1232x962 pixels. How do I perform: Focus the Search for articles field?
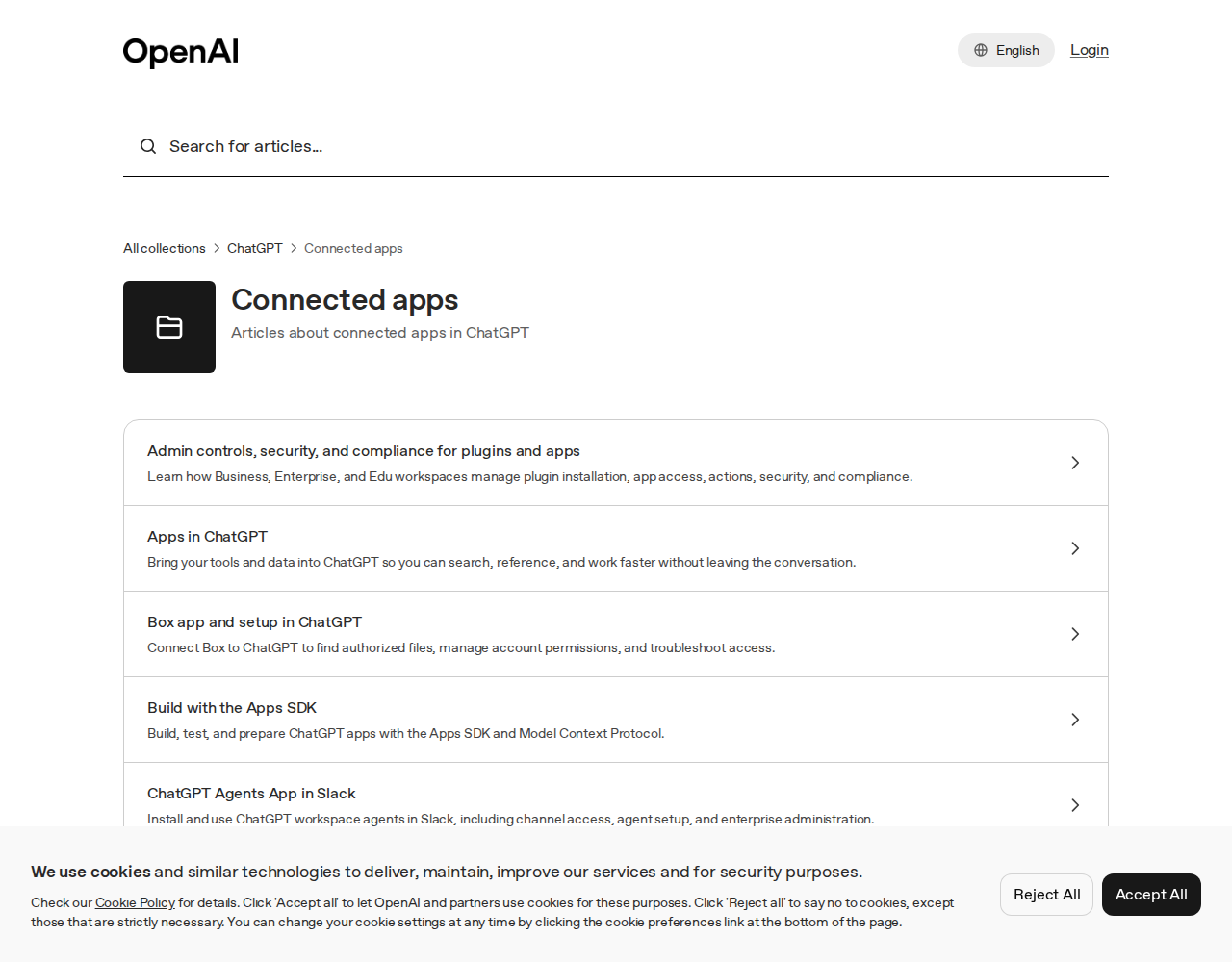616,146
